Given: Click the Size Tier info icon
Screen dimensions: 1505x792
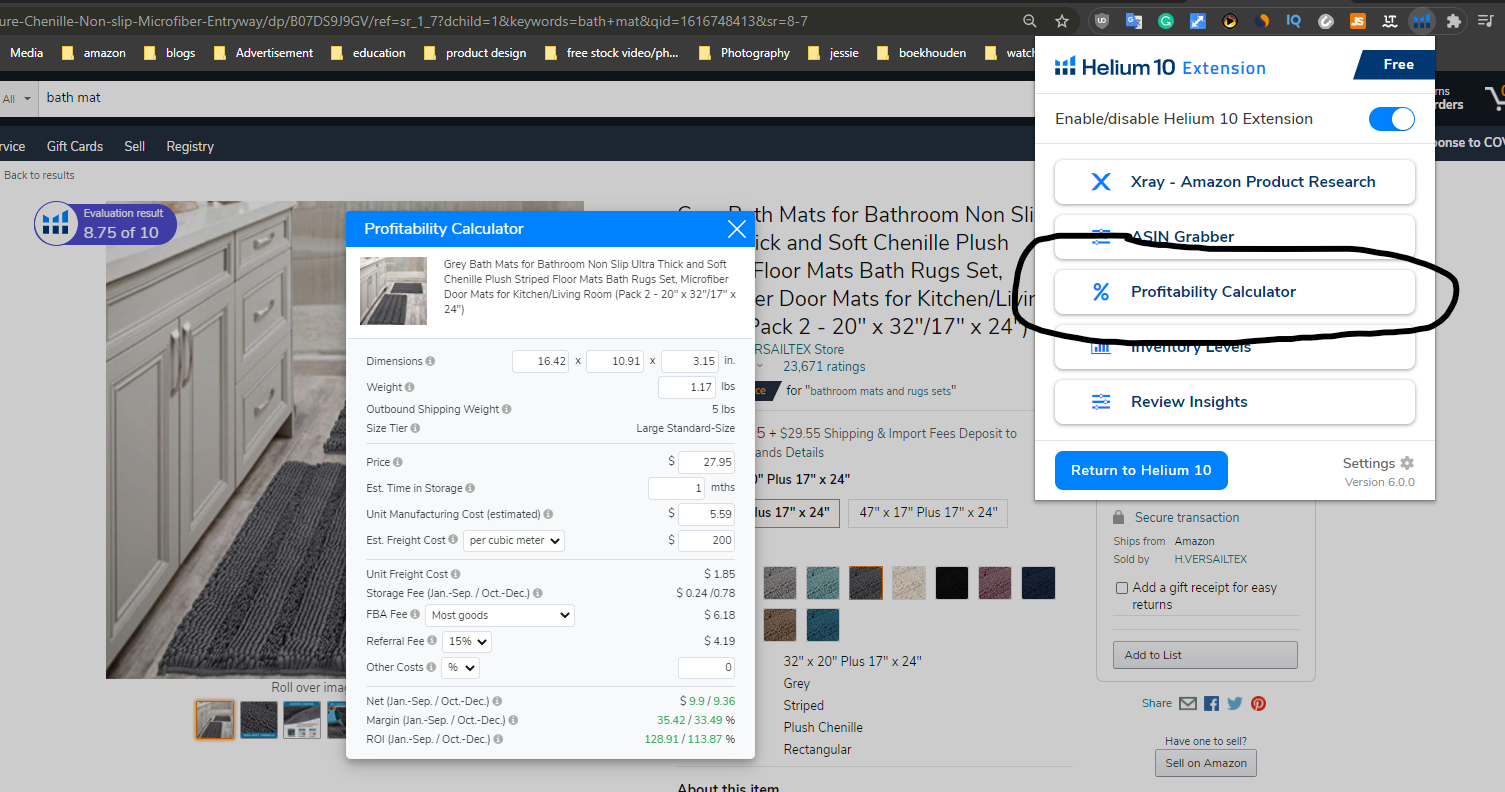Looking at the screenshot, I should 415,428.
